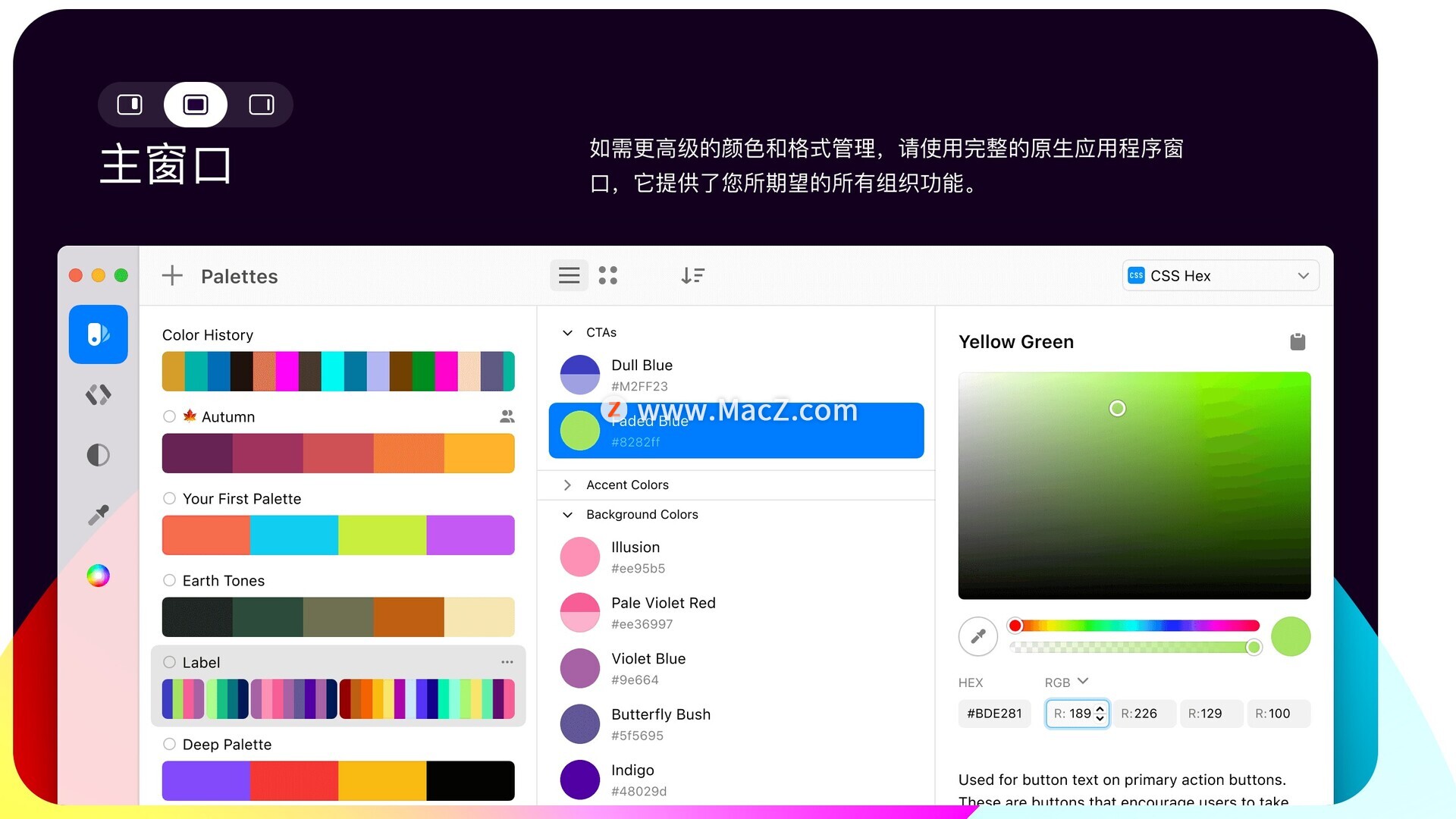
Task: Open the Label palette more options
Action: [507, 662]
